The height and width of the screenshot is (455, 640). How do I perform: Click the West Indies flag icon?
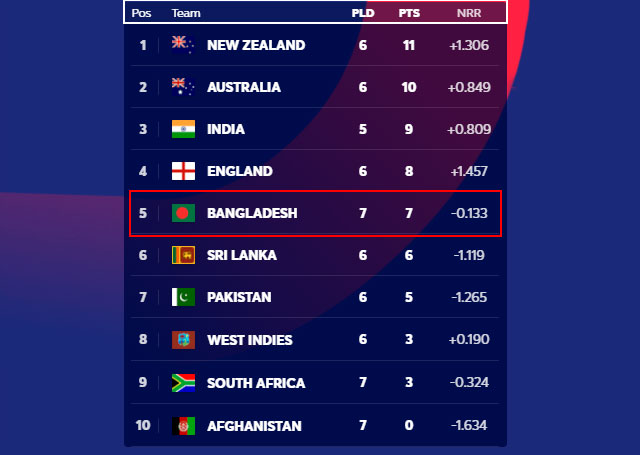183,340
